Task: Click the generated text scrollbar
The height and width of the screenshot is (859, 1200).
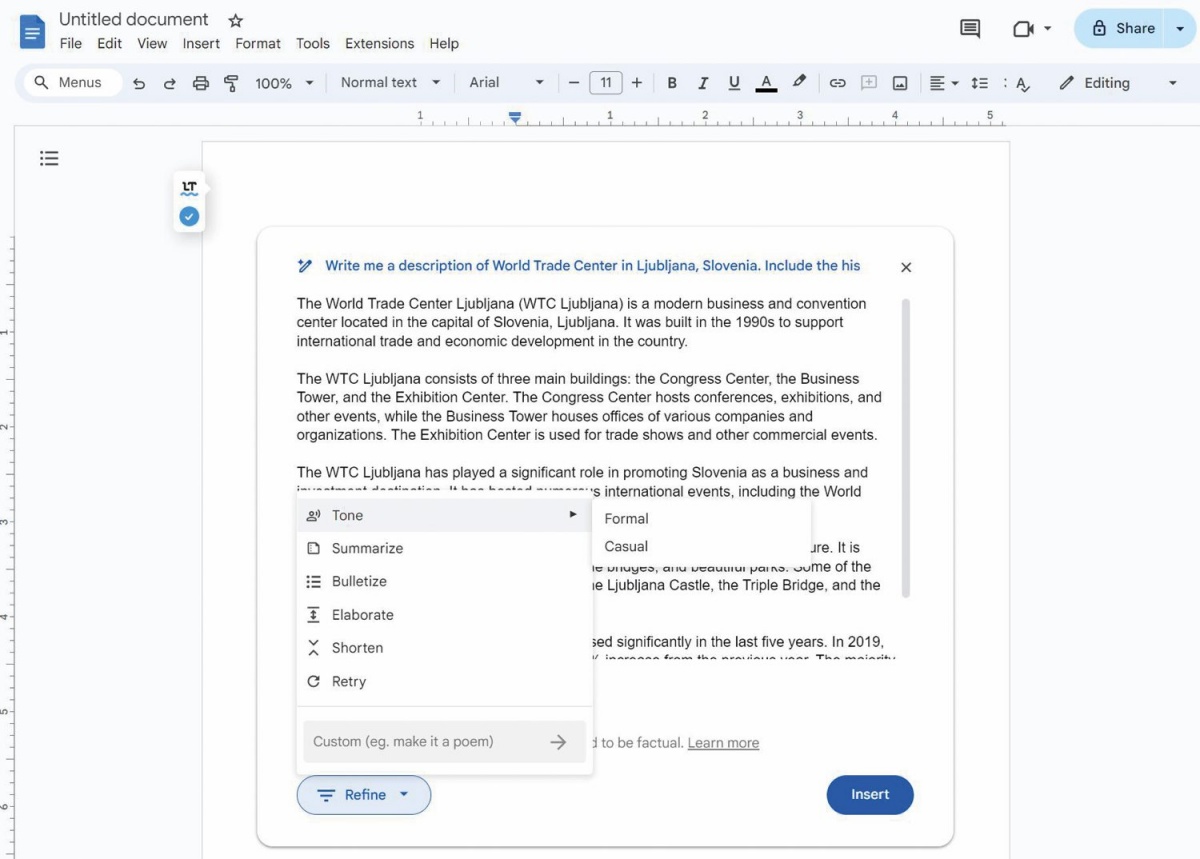Action: coord(906,448)
